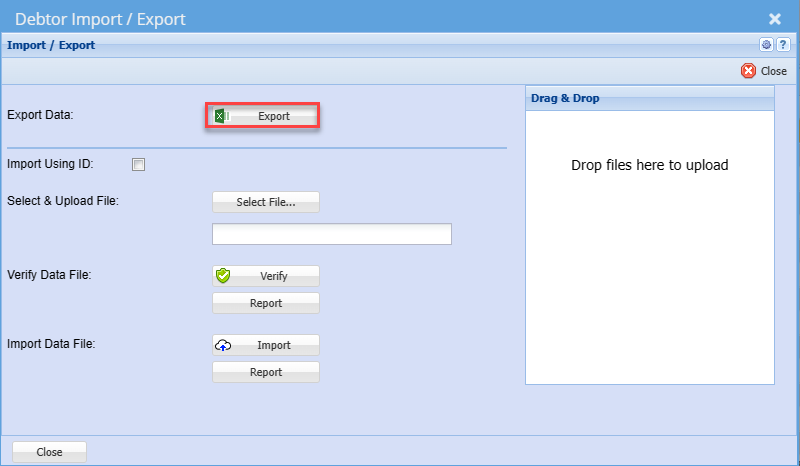Viewport: 800px width, 466px height.
Task: Click the Import button with cloud icon
Action: [x=266, y=345]
